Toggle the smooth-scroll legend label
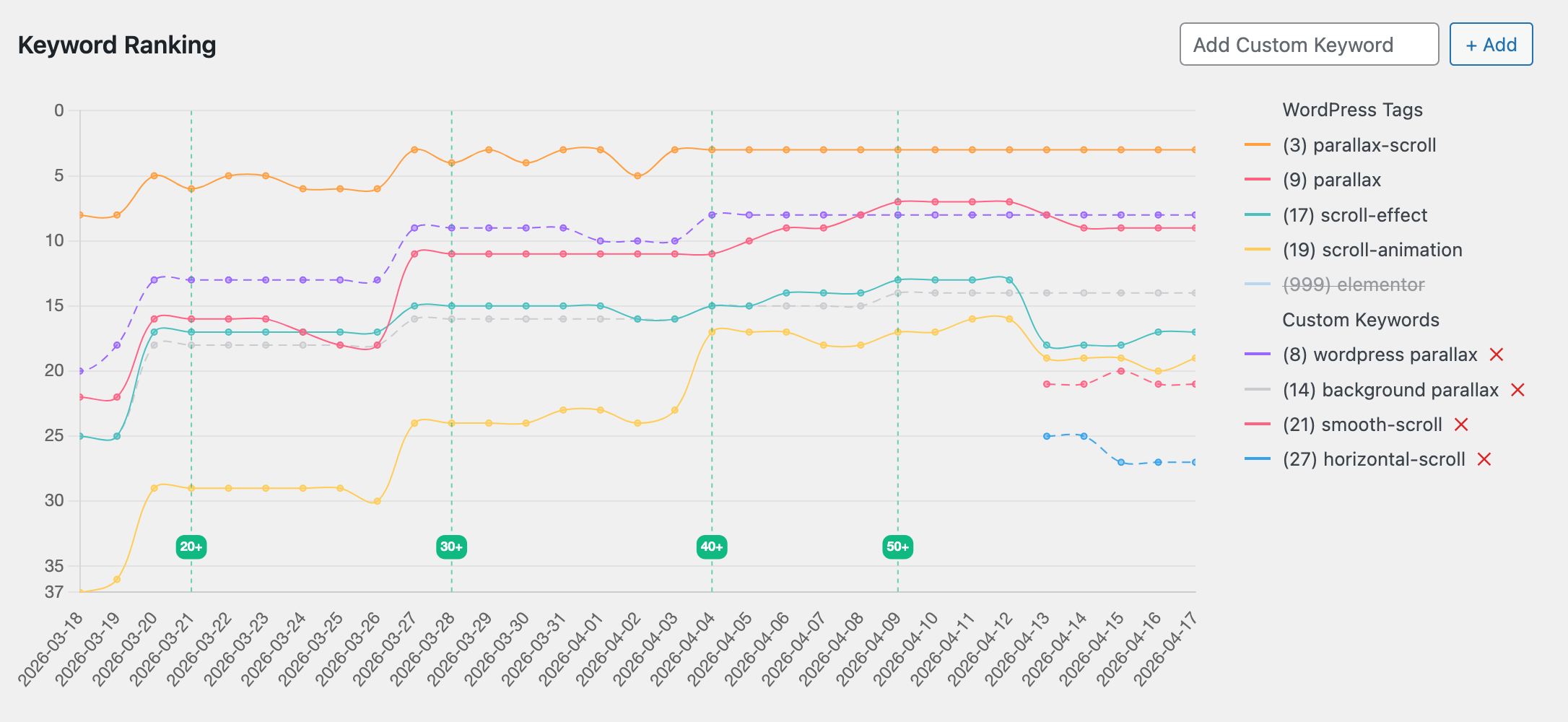This screenshot has width=1568, height=722. pyautogui.click(x=1362, y=425)
